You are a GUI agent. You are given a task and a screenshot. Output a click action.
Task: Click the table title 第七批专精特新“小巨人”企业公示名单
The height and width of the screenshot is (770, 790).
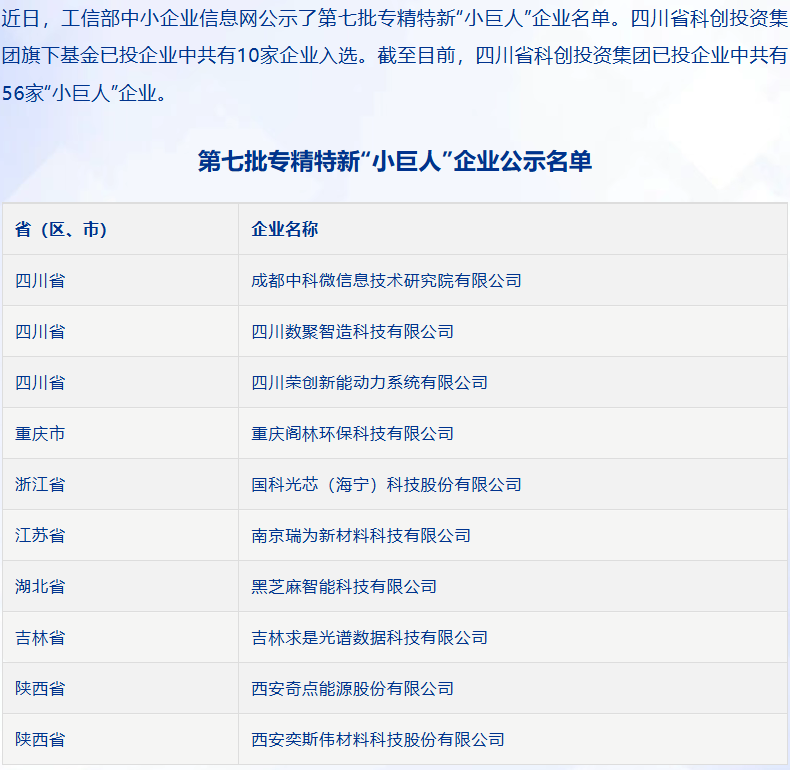(395, 162)
